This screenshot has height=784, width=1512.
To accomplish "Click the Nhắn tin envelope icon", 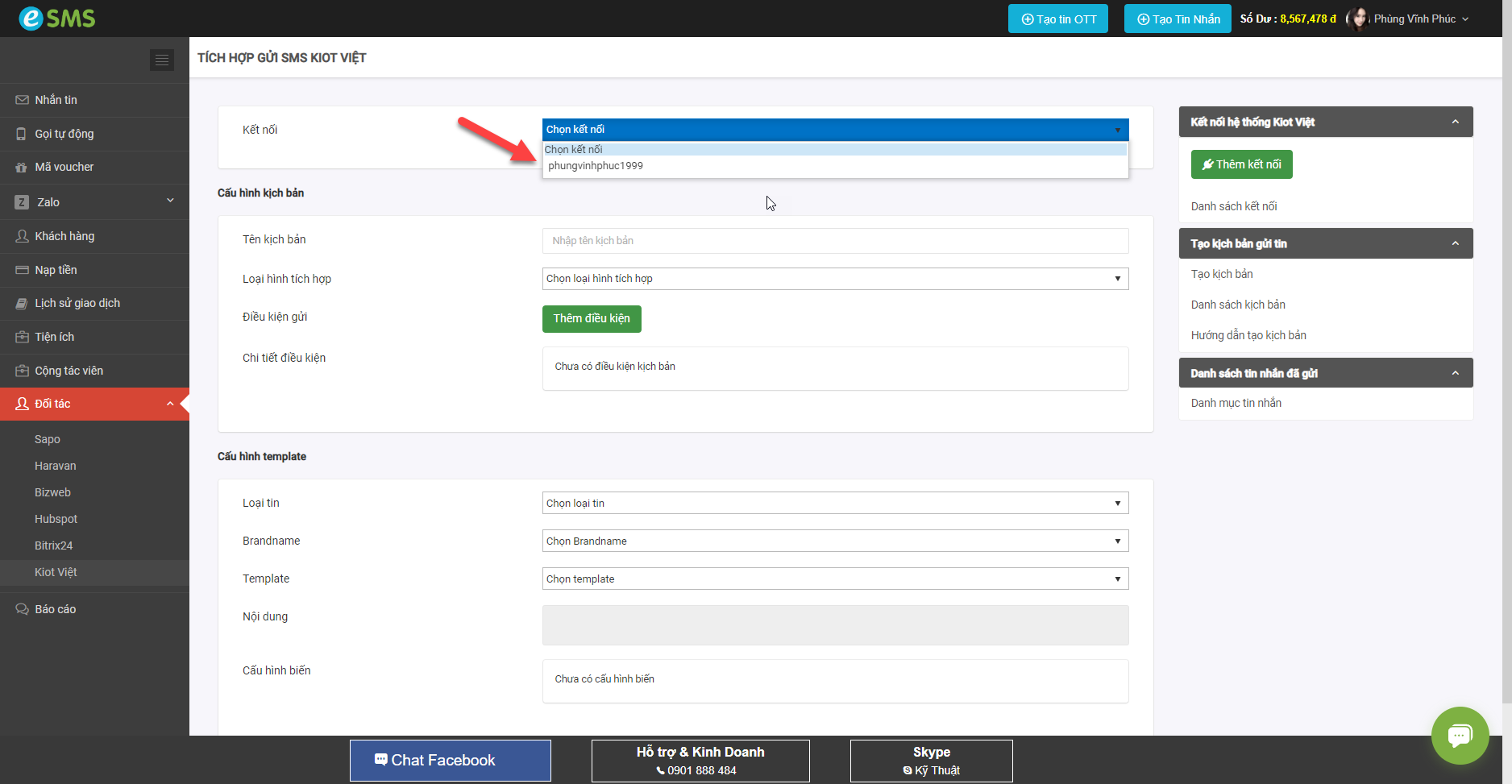I will click(22, 100).
